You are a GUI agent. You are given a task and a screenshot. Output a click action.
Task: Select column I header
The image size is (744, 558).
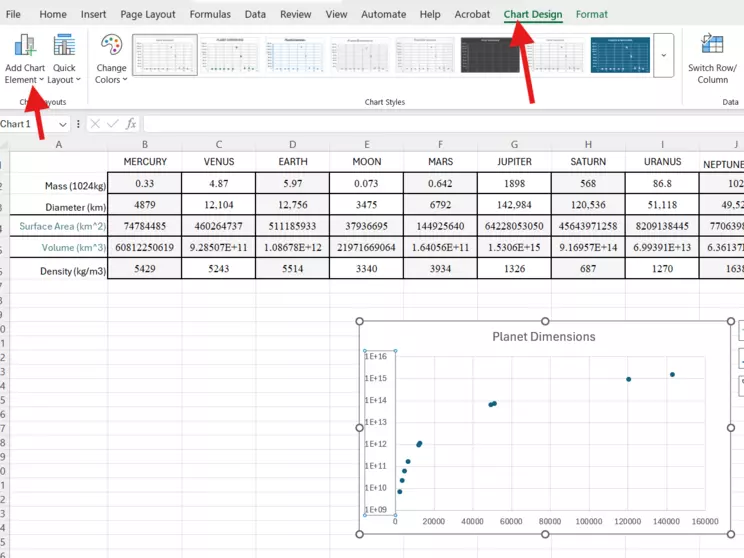(662, 144)
